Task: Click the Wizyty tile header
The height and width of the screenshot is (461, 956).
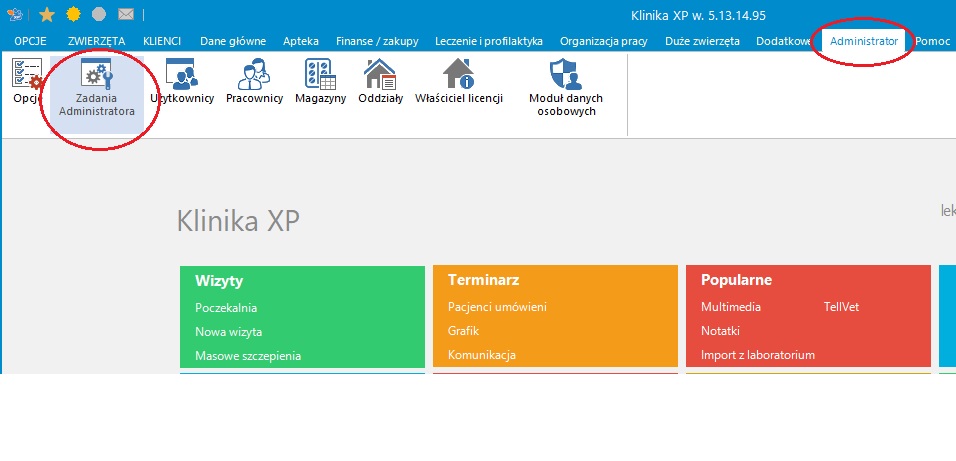Action: coord(219,281)
